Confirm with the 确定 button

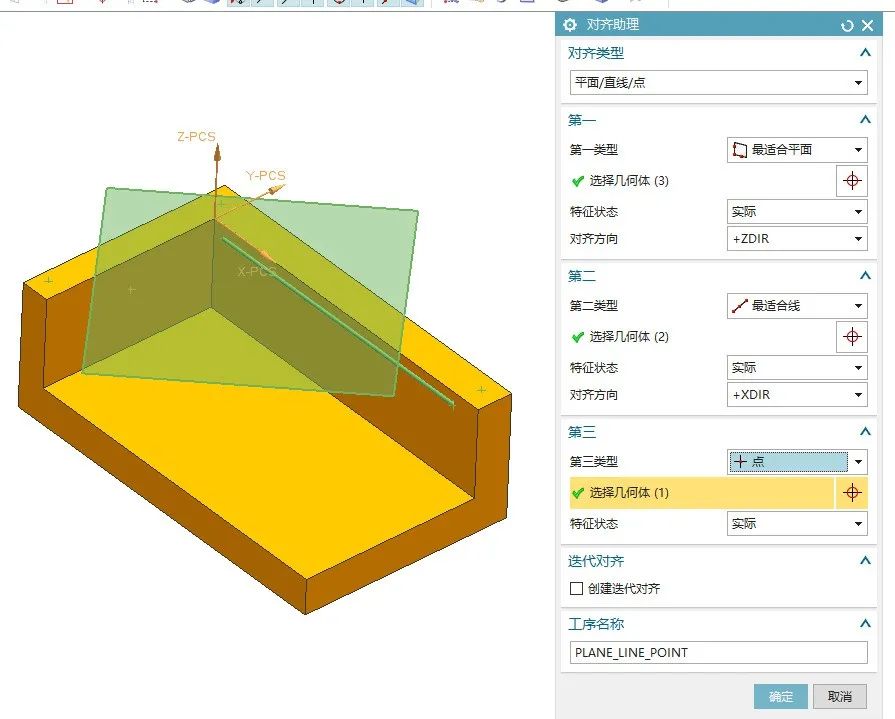coord(780,696)
